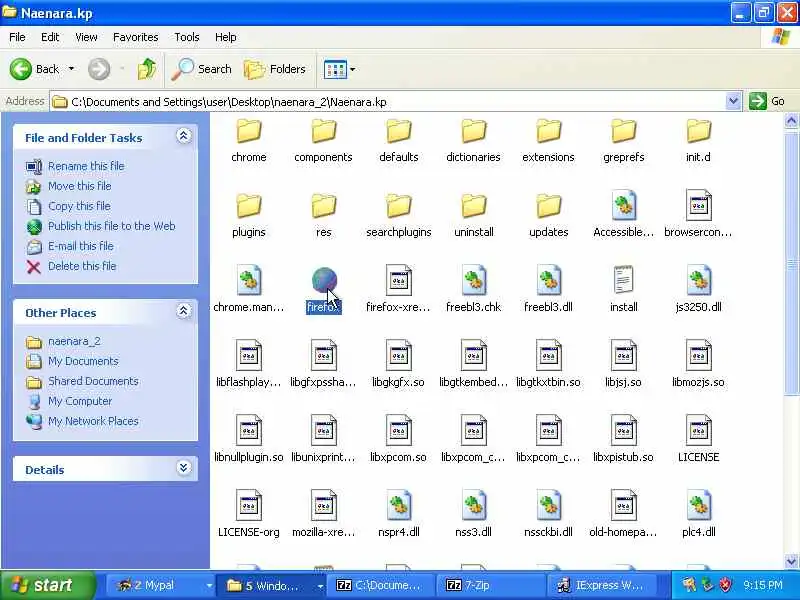The image size is (800, 600).
Task: Select the LICENSE file icon
Action: 698,430
